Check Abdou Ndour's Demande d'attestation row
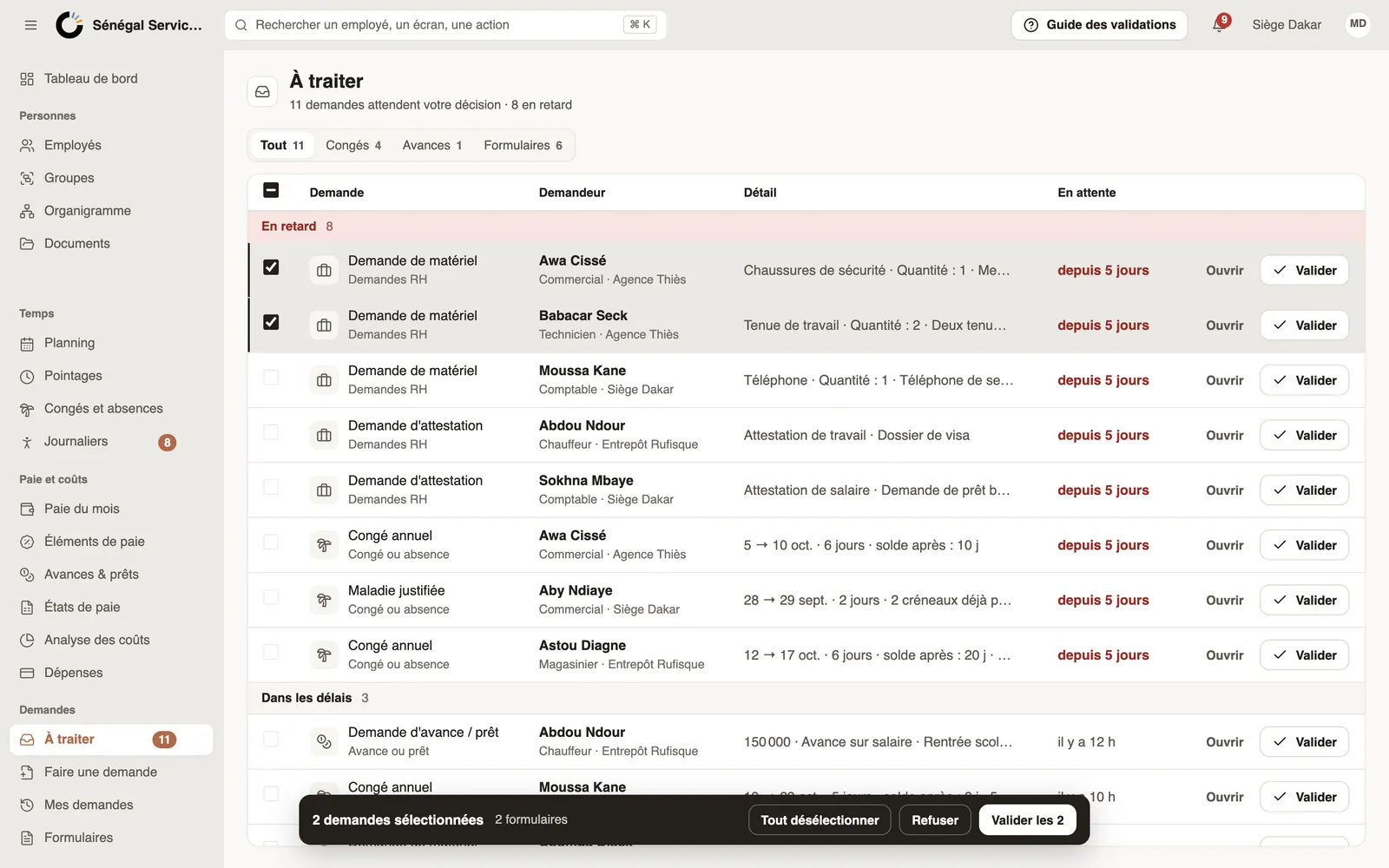The image size is (1389, 868). [x=271, y=432]
